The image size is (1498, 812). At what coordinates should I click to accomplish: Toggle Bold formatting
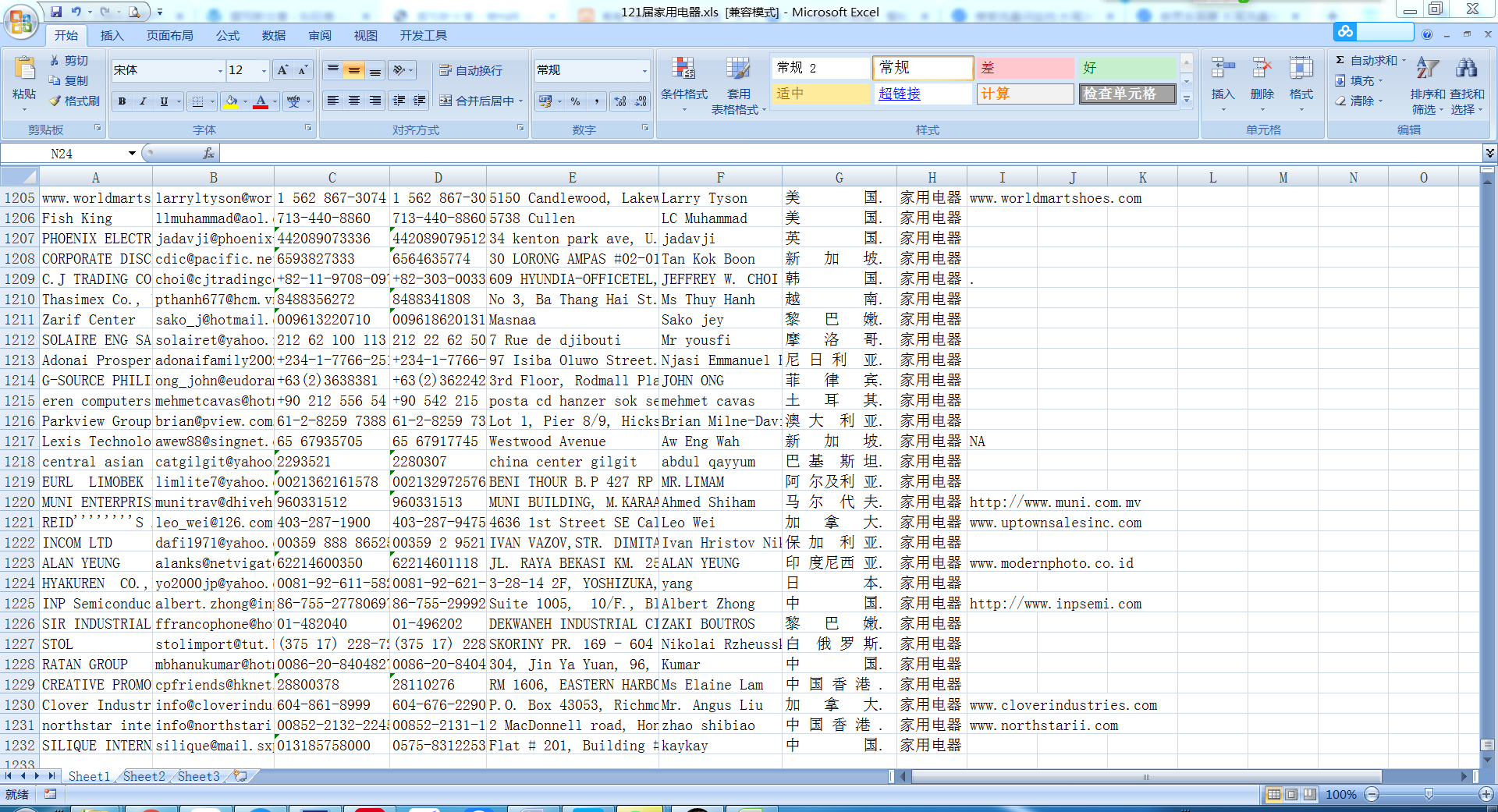tap(122, 101)
